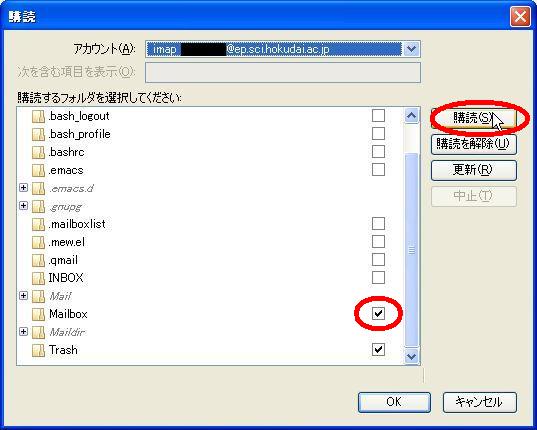This screenshot has height=430, width=537.
Task: Click the .mailboxlist folder icon
Action: point(38,224)
